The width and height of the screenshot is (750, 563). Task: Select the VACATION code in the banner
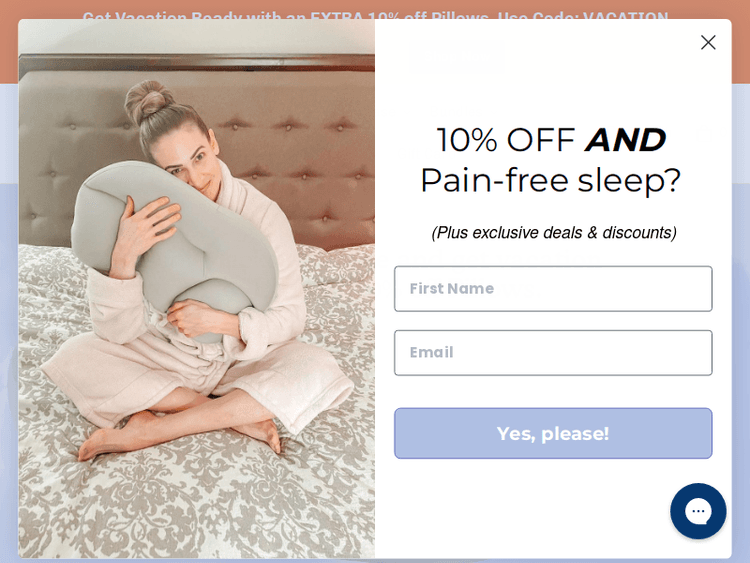(625, 14)
